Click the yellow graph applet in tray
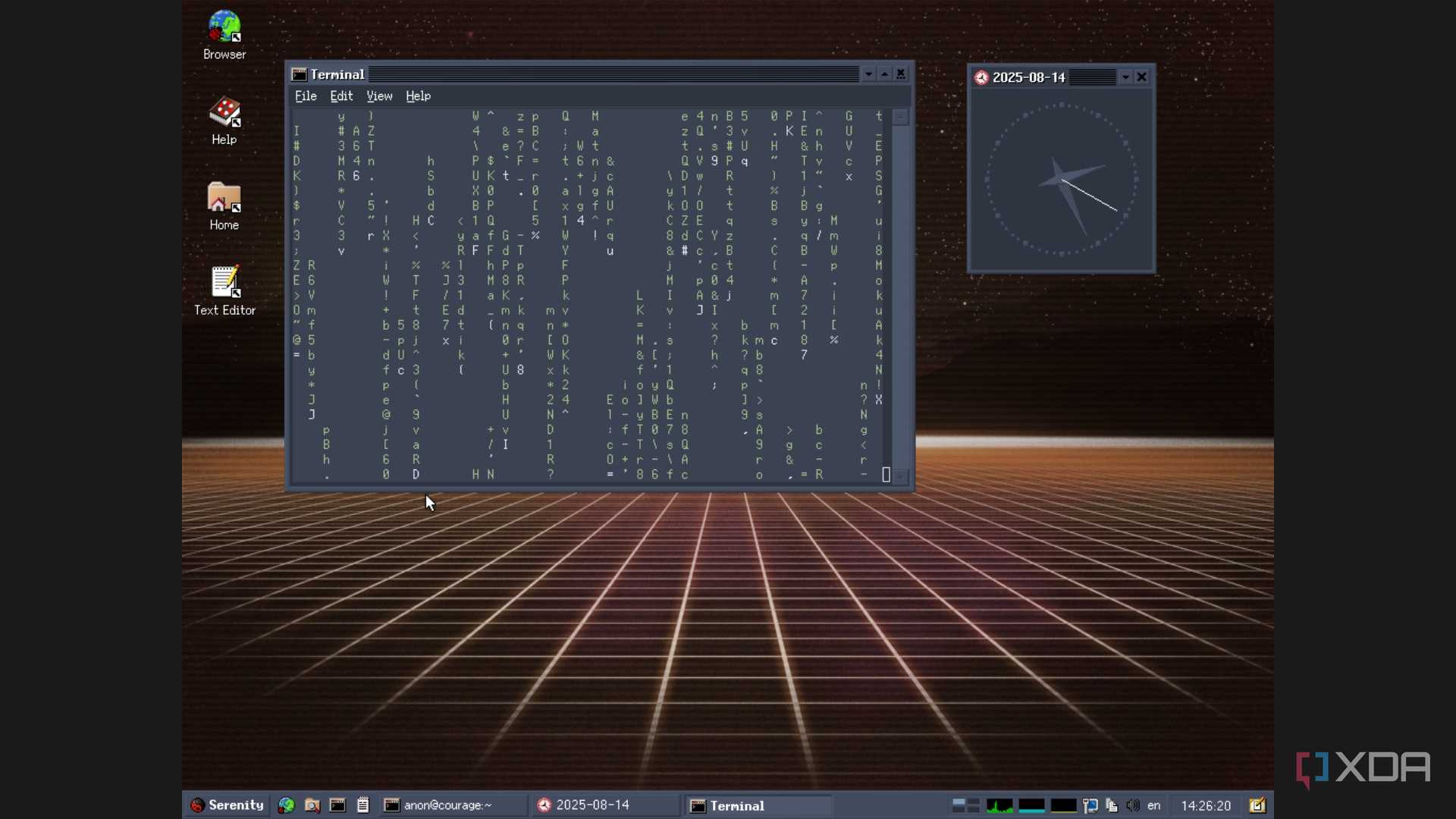The width and height of the screenshot is (1456, 819). [1063, 805]
